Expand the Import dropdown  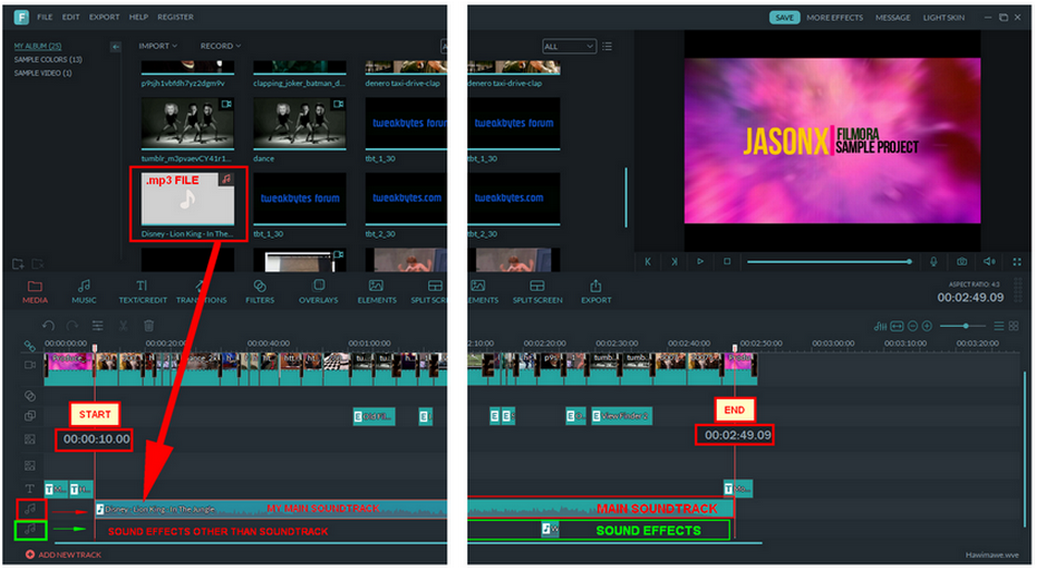pyautogui.click(x=158, y=46)
